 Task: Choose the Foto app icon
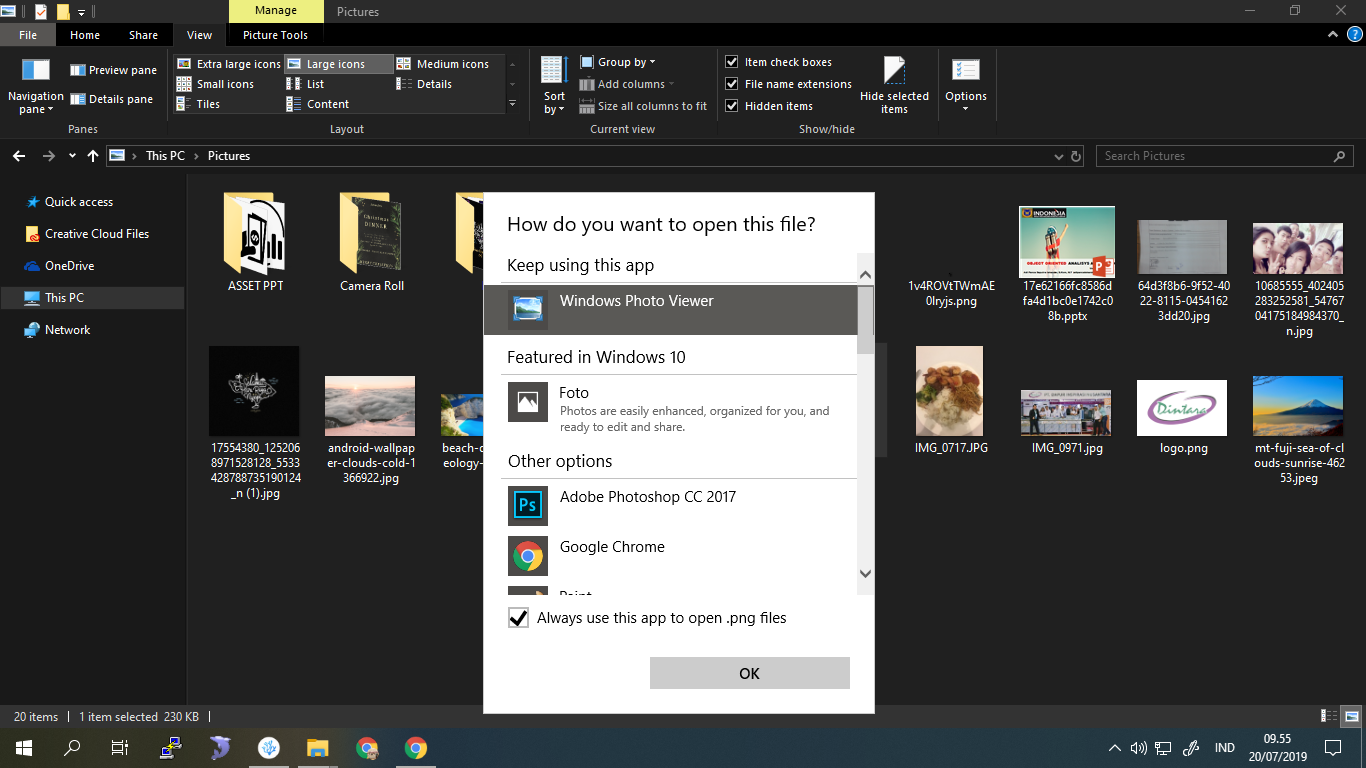[x=527, y=402]
